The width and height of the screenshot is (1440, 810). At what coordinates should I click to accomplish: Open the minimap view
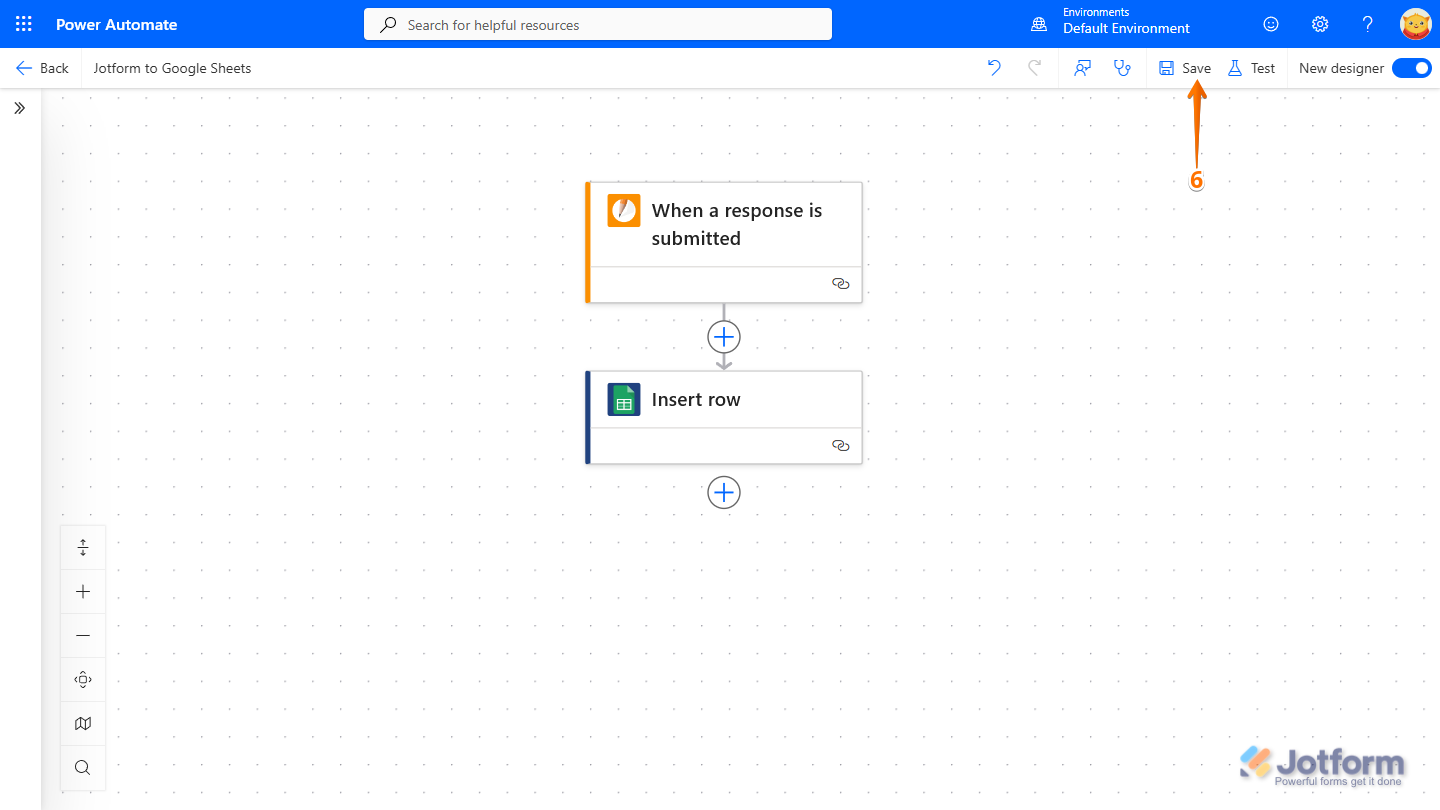tap(83, 723)
